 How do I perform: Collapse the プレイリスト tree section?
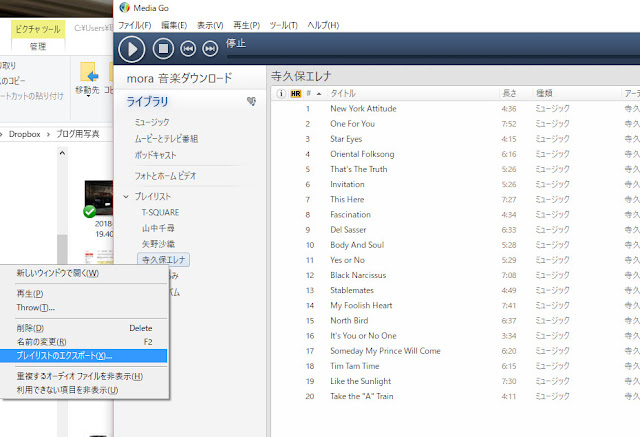[126, 197]
